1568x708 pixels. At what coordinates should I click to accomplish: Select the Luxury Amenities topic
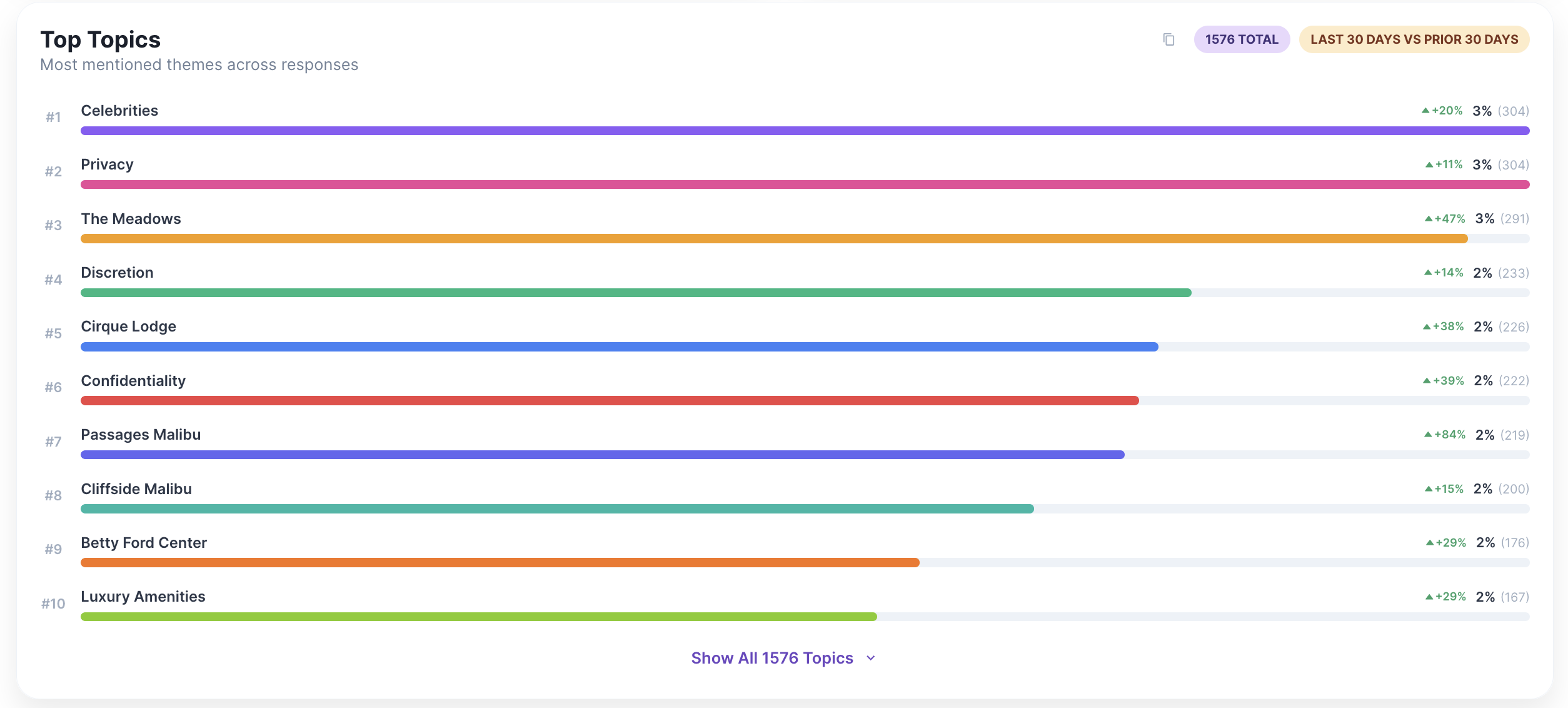tap(143, 597)
